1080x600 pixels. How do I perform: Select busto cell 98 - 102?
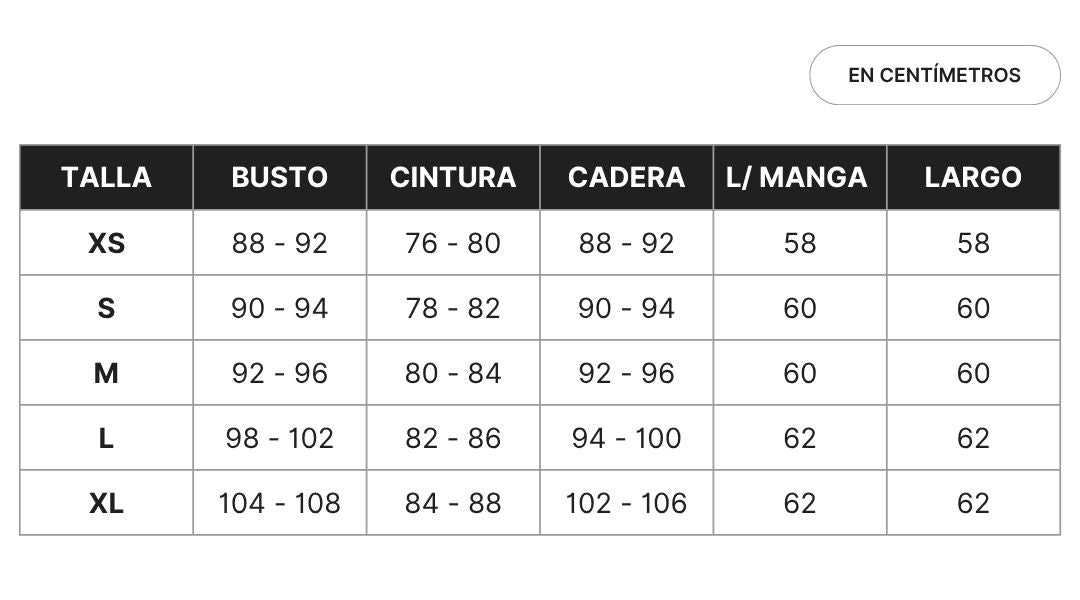click(280, 438)
